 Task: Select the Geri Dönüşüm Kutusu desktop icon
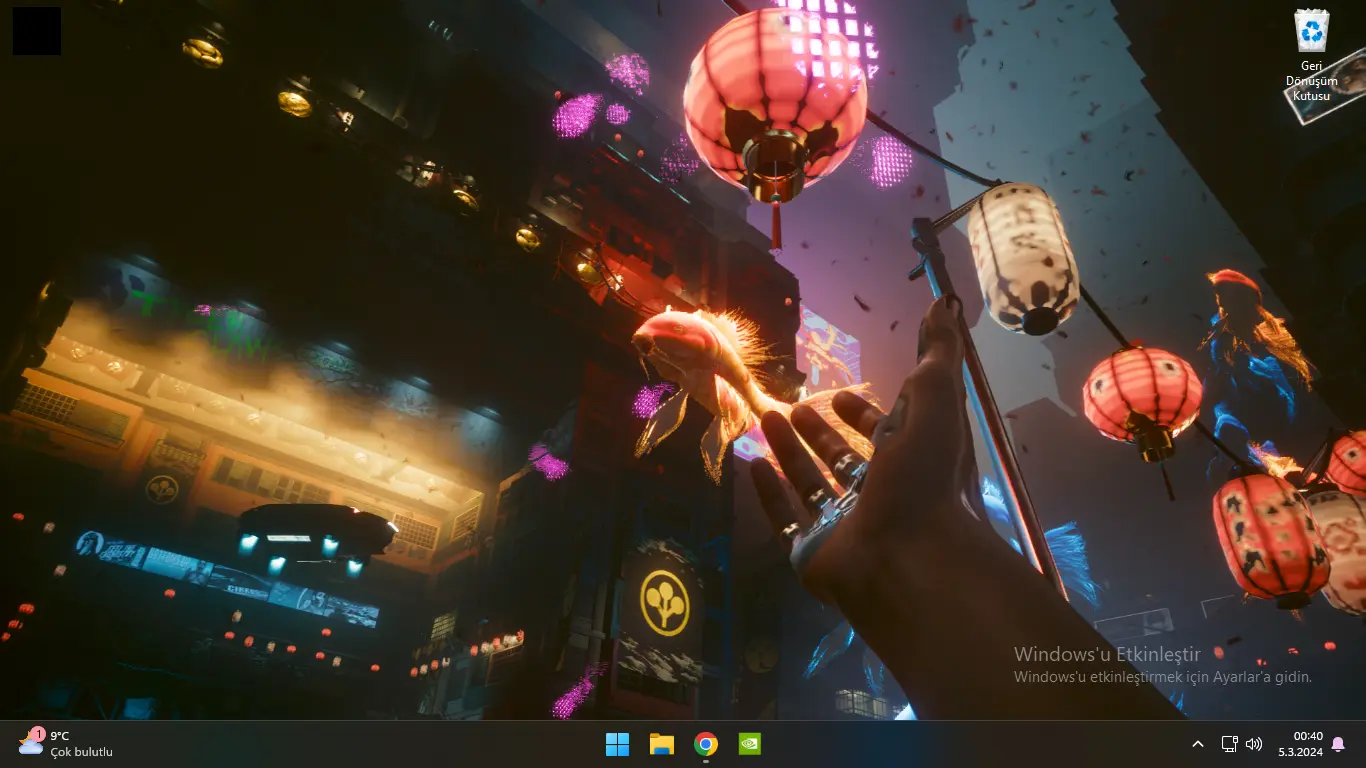1311,54
